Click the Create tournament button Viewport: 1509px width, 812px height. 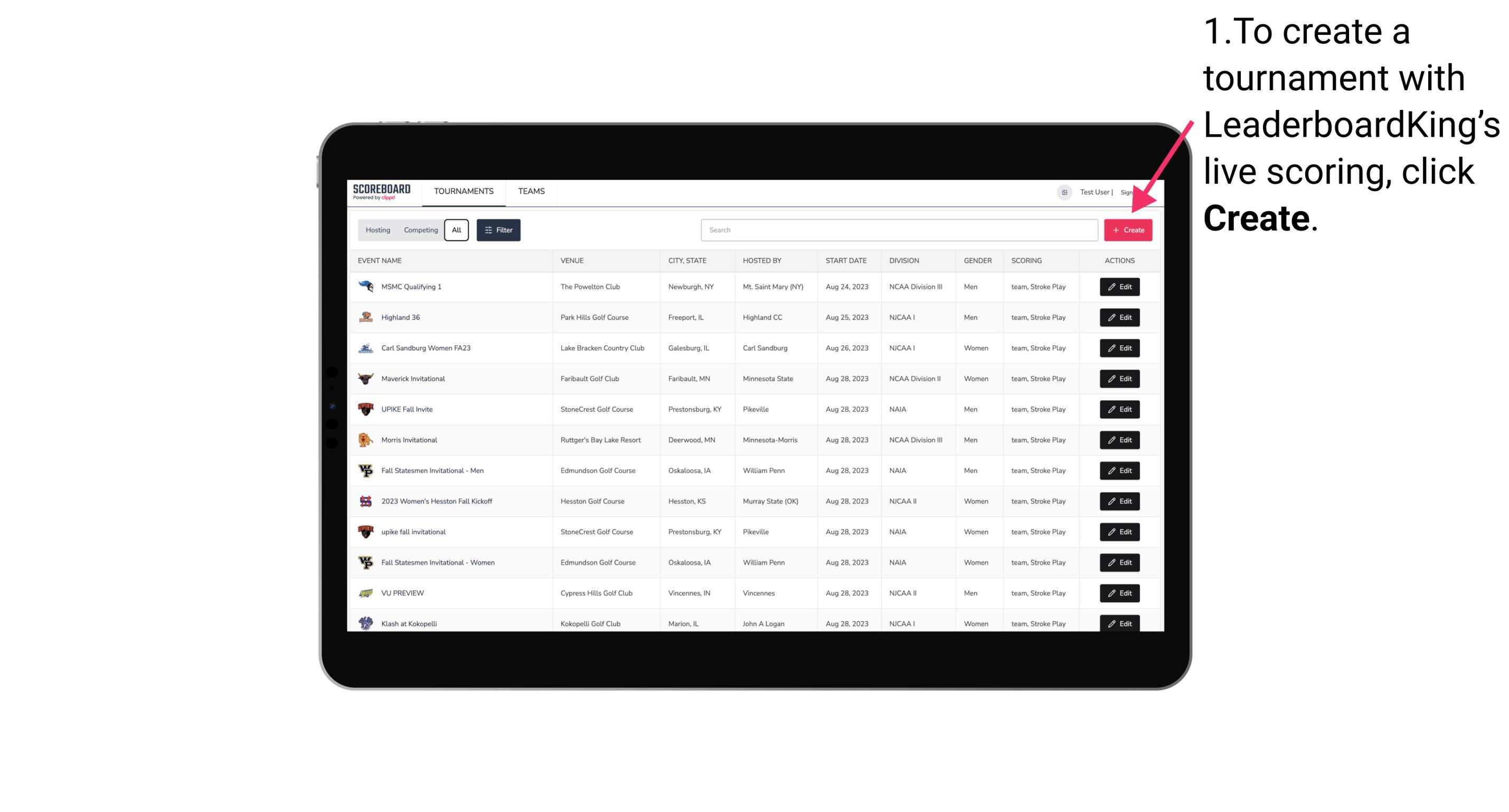pos(1128,230)
